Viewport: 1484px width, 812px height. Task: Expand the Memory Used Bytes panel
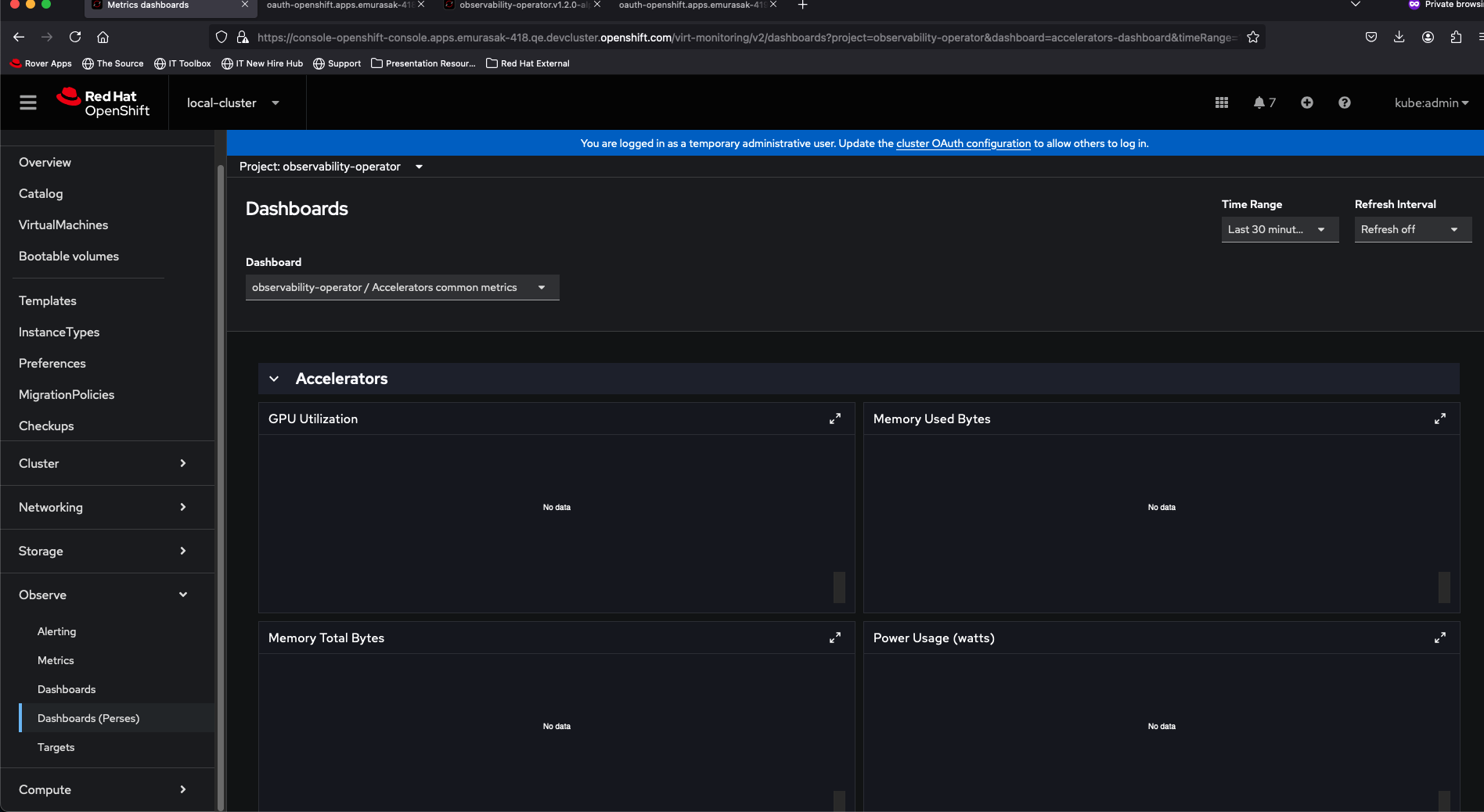point(1439,419)
